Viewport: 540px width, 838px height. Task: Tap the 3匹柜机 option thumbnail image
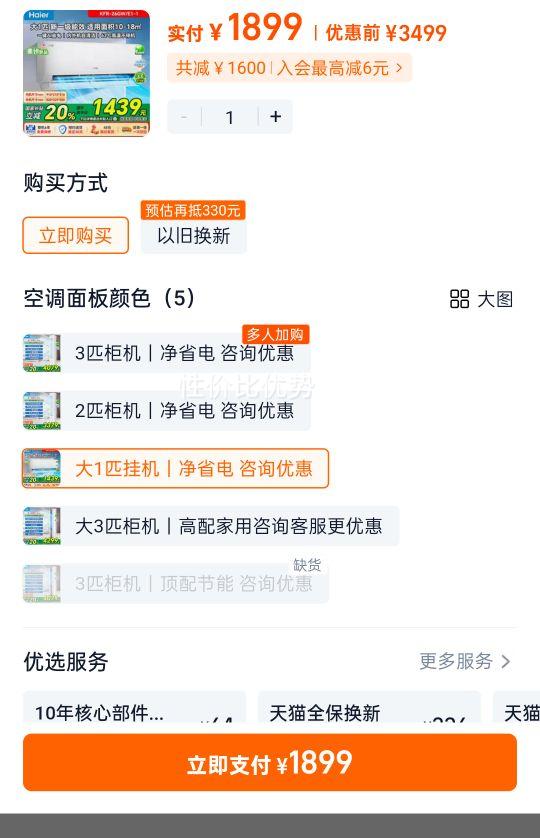[42, 353]
